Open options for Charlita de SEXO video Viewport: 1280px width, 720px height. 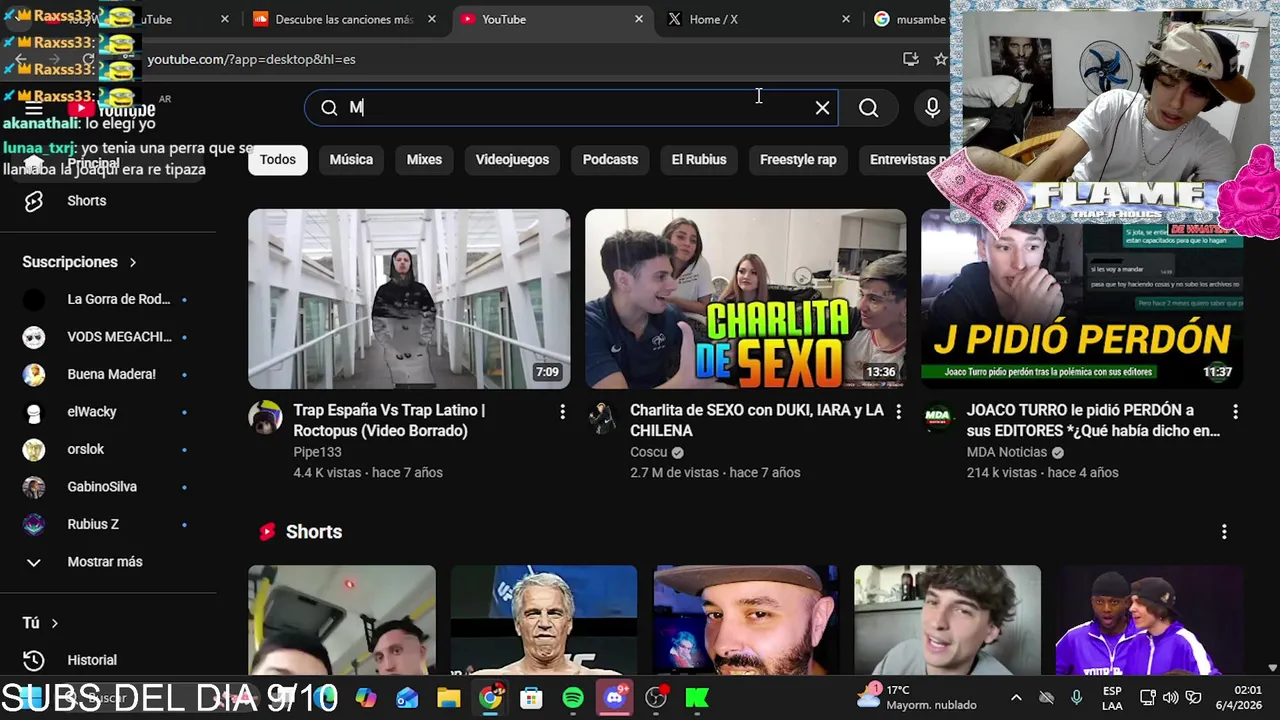click(x=898, y=412)
